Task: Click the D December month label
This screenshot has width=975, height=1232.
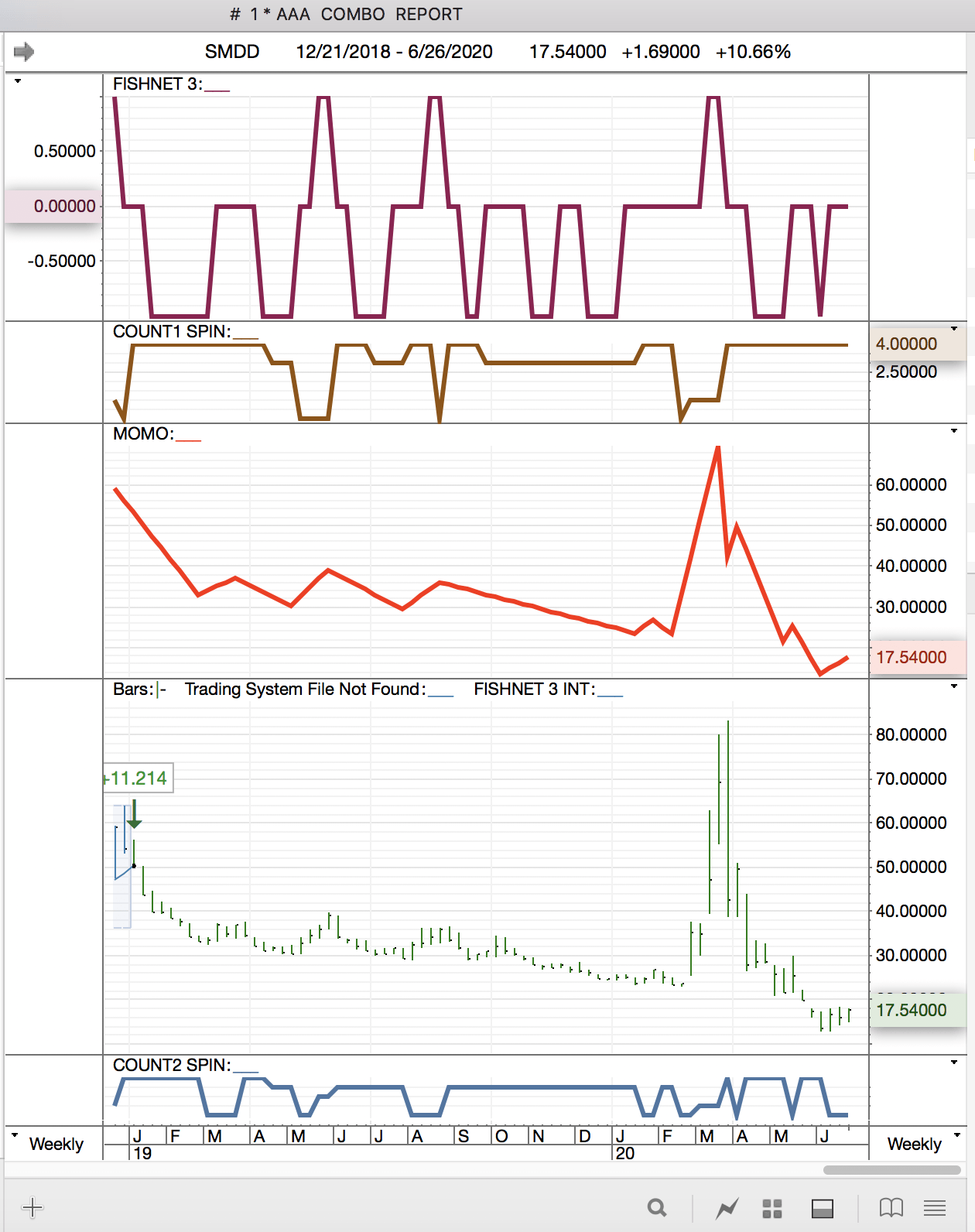Action: (x=585, y=1136)
